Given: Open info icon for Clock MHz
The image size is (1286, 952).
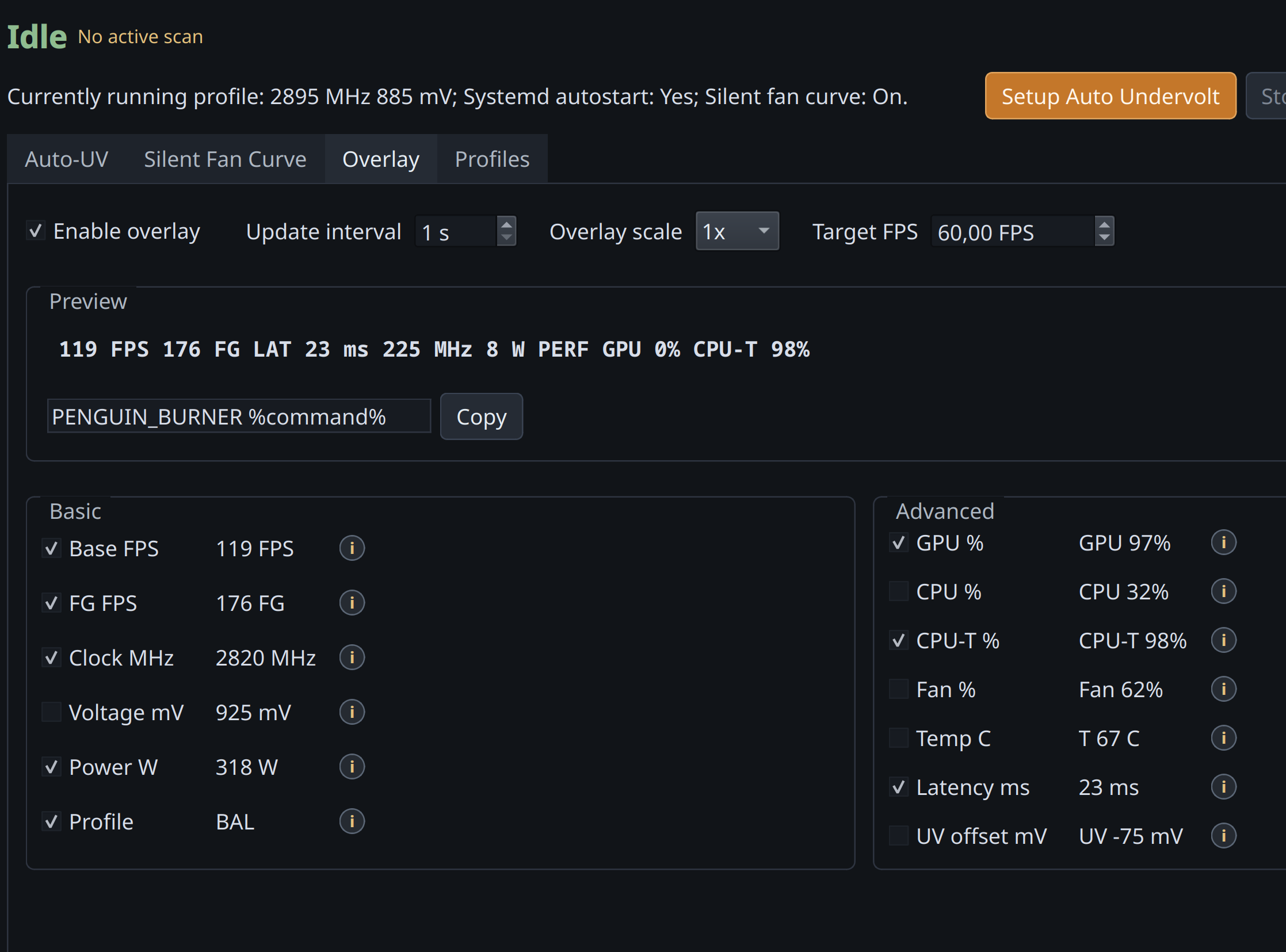Looking at the screenshot, I should pos(352,657).
